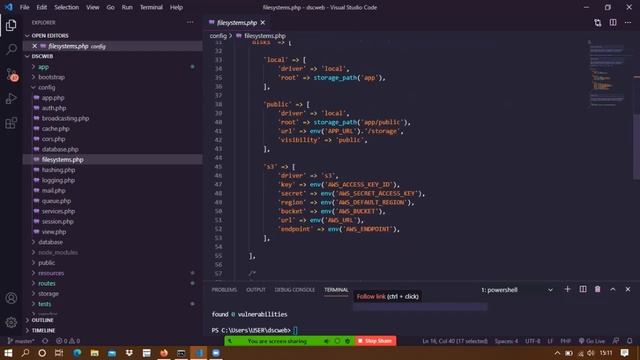The width and height of the screenshot is (640, 360).
Task: Open the Accounts menu icon
Action: [x=11, y=298]
